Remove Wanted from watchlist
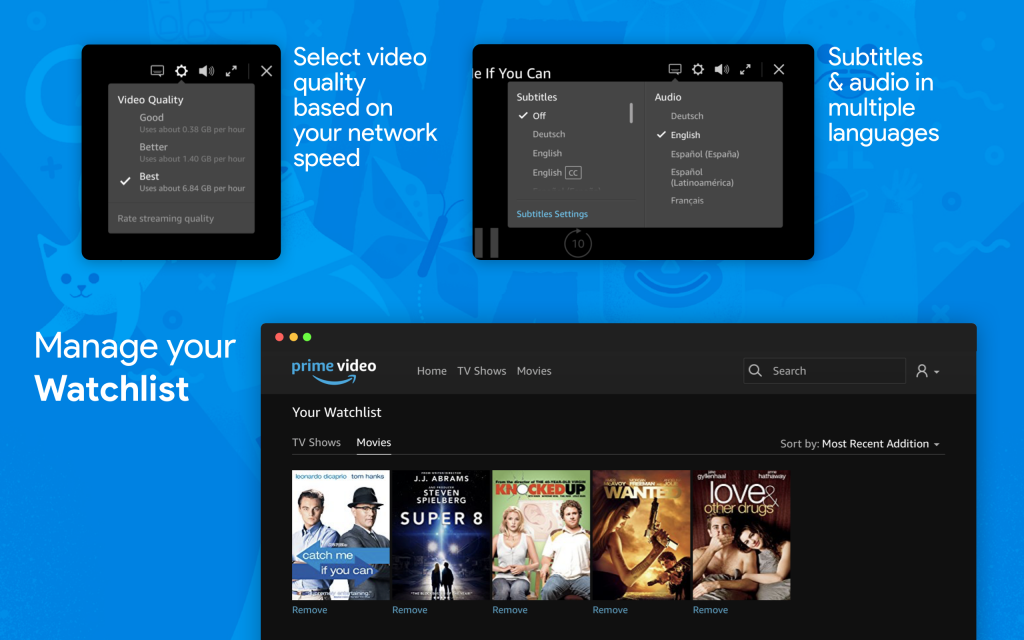 [610, 610]
